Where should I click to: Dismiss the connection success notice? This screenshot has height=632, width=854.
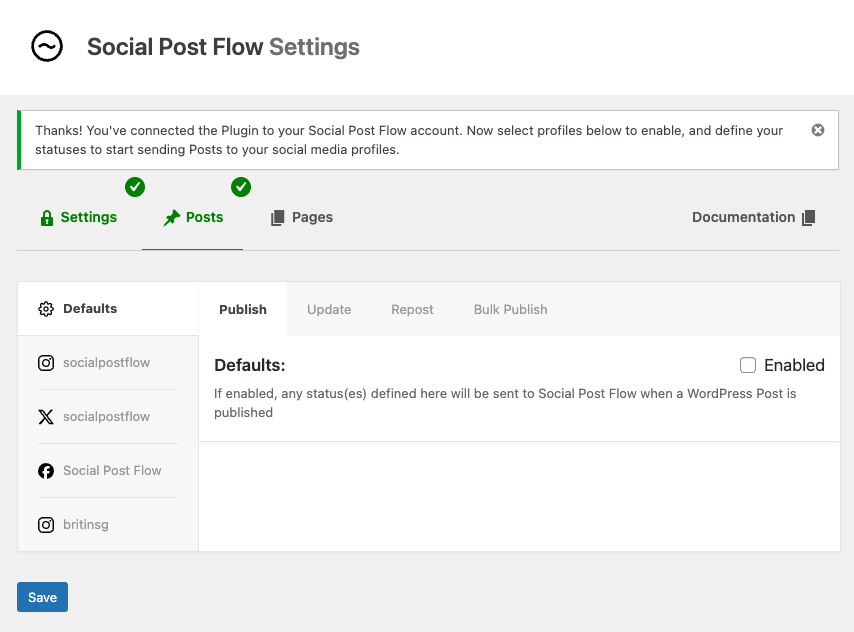pyautogui.click(x=818, y=130)
